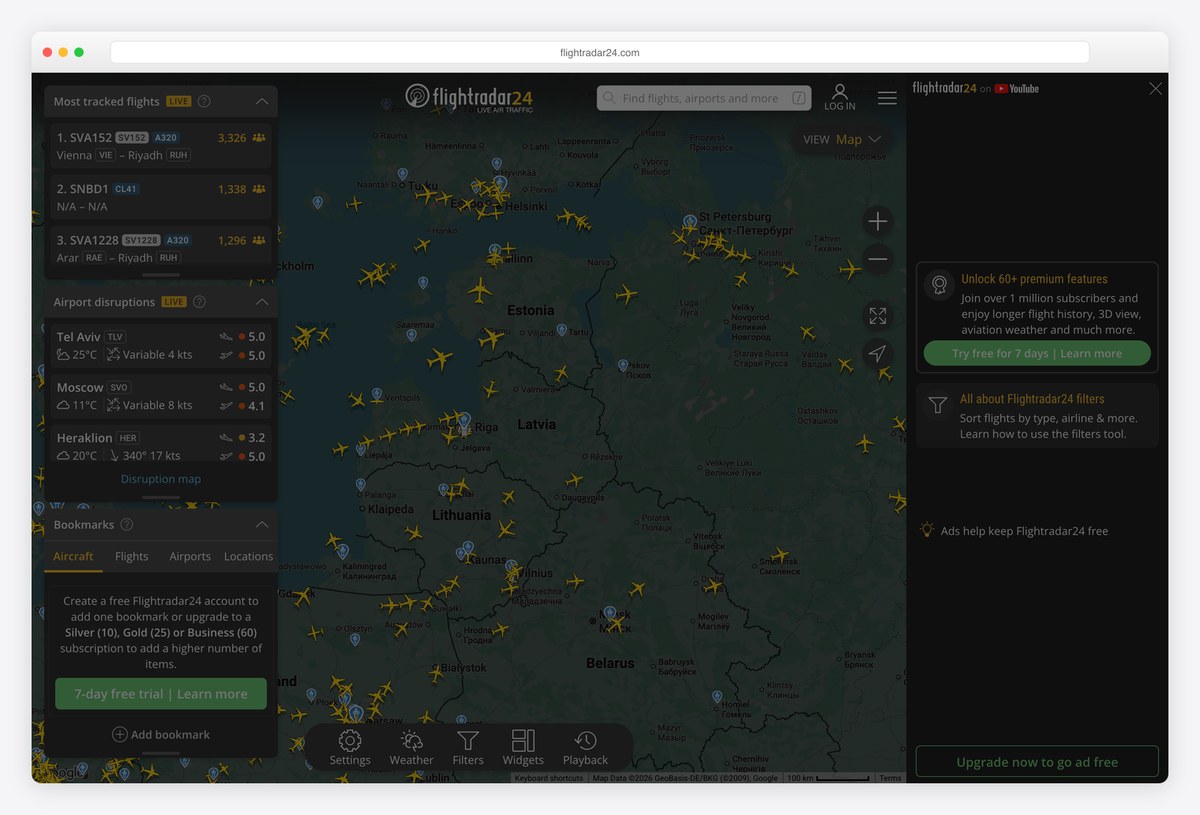1200x815 pixels.
Task: Open help icon beside Airport disruptions
Action: [199, 302]
